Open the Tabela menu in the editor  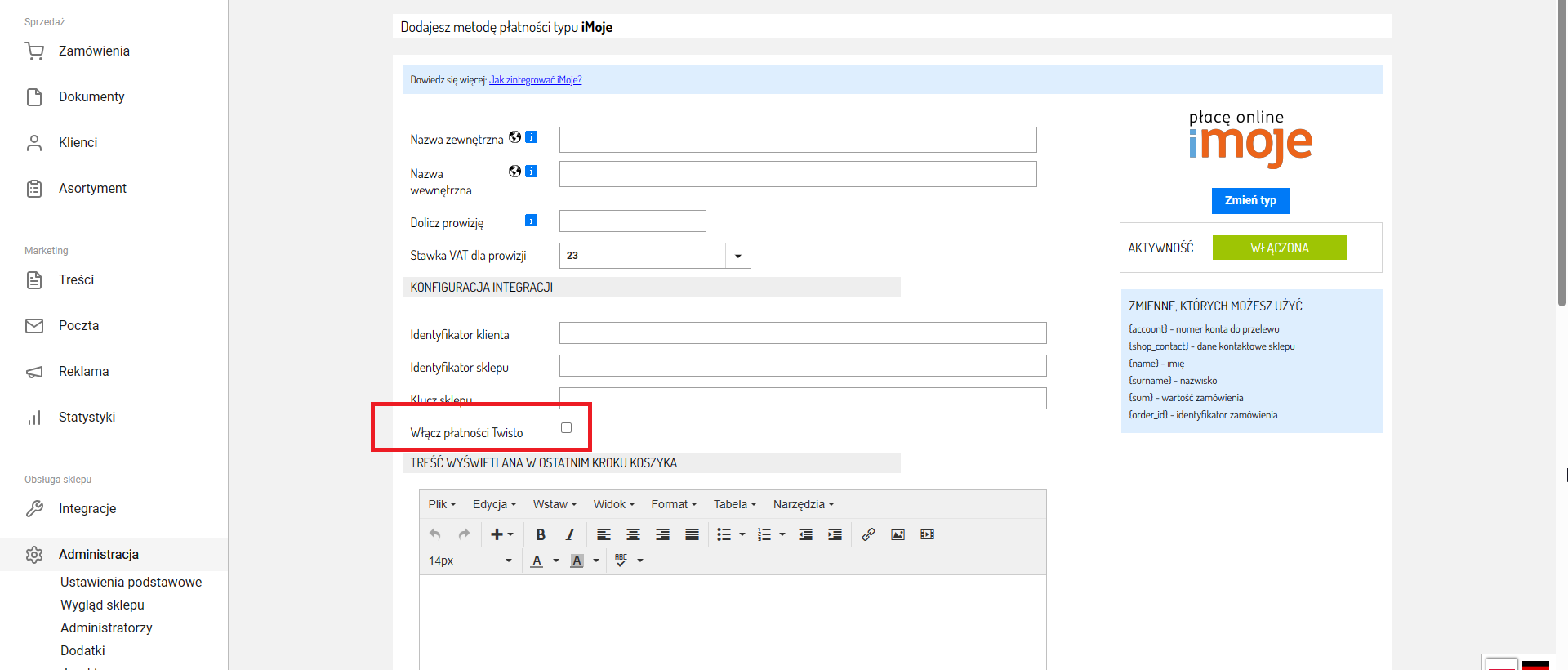[735, 504]
